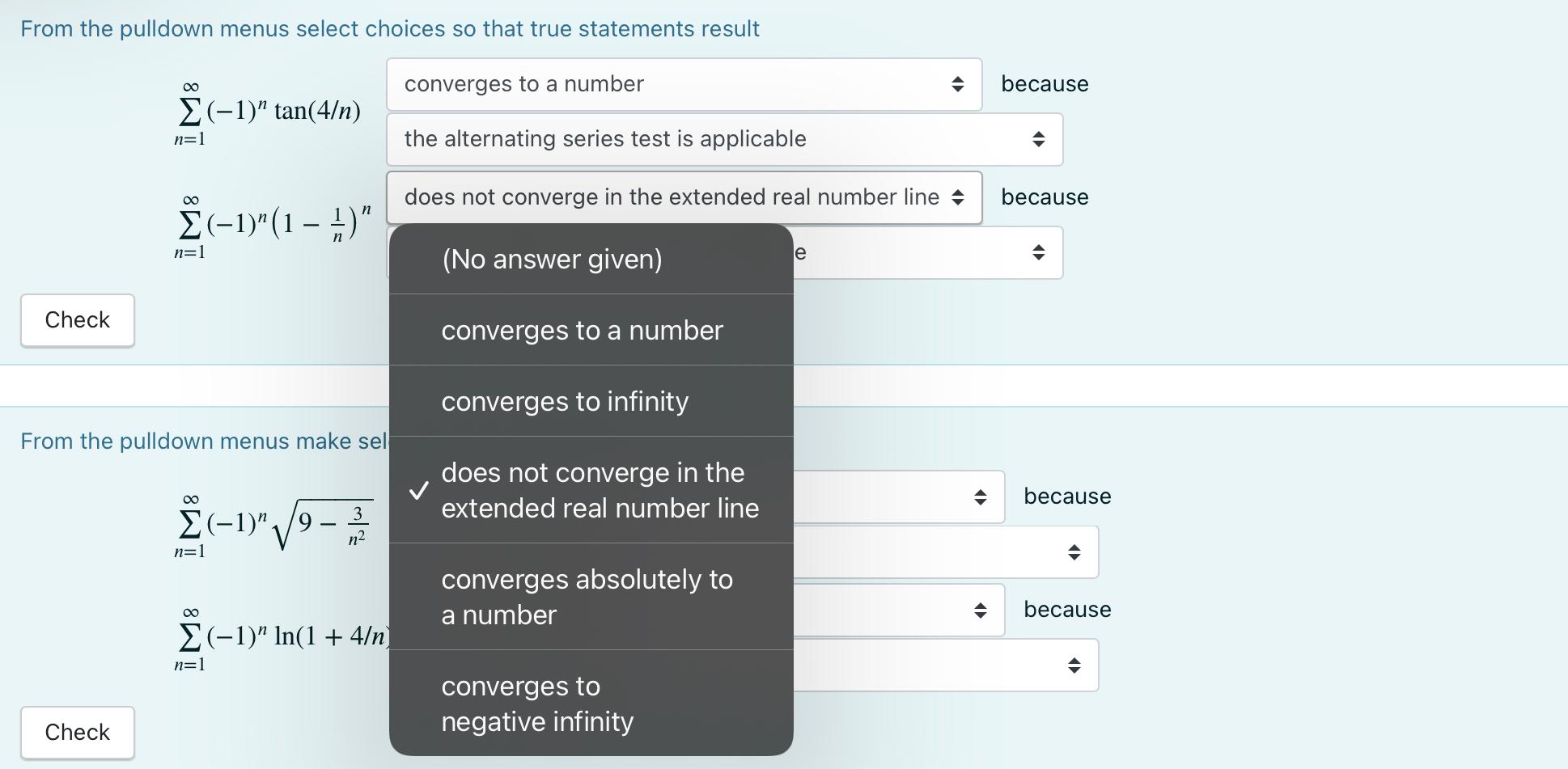Screen dimensions: 1568x769
Task: Click the arrow icon next to the ln(1+4/n) series dropdown
Action: [x=981, y=610]
